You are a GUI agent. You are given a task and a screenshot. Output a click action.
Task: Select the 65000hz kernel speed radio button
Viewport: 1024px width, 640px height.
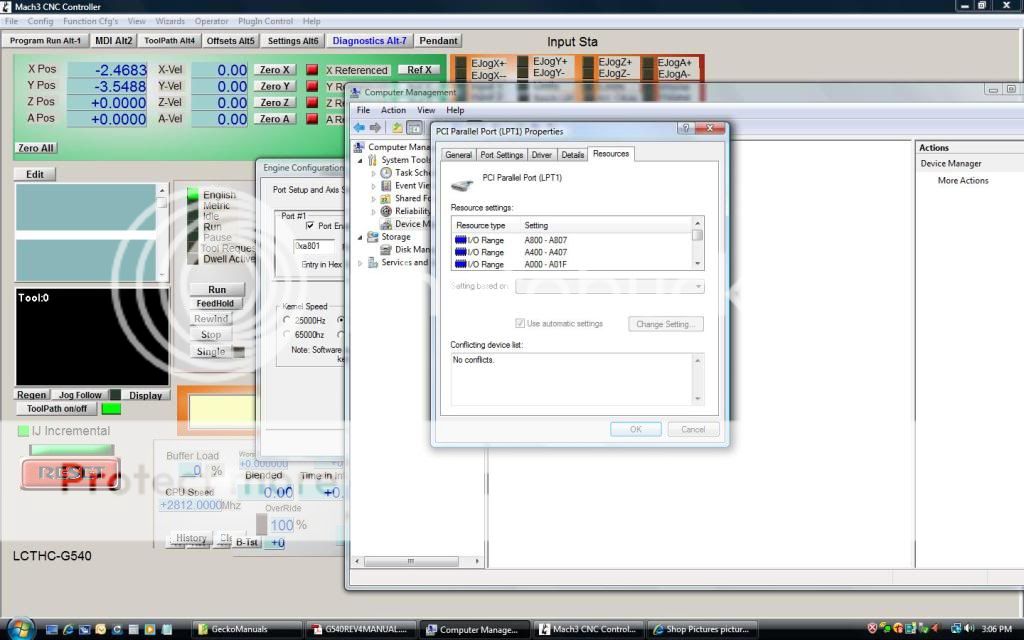click(x=288, y=335)
